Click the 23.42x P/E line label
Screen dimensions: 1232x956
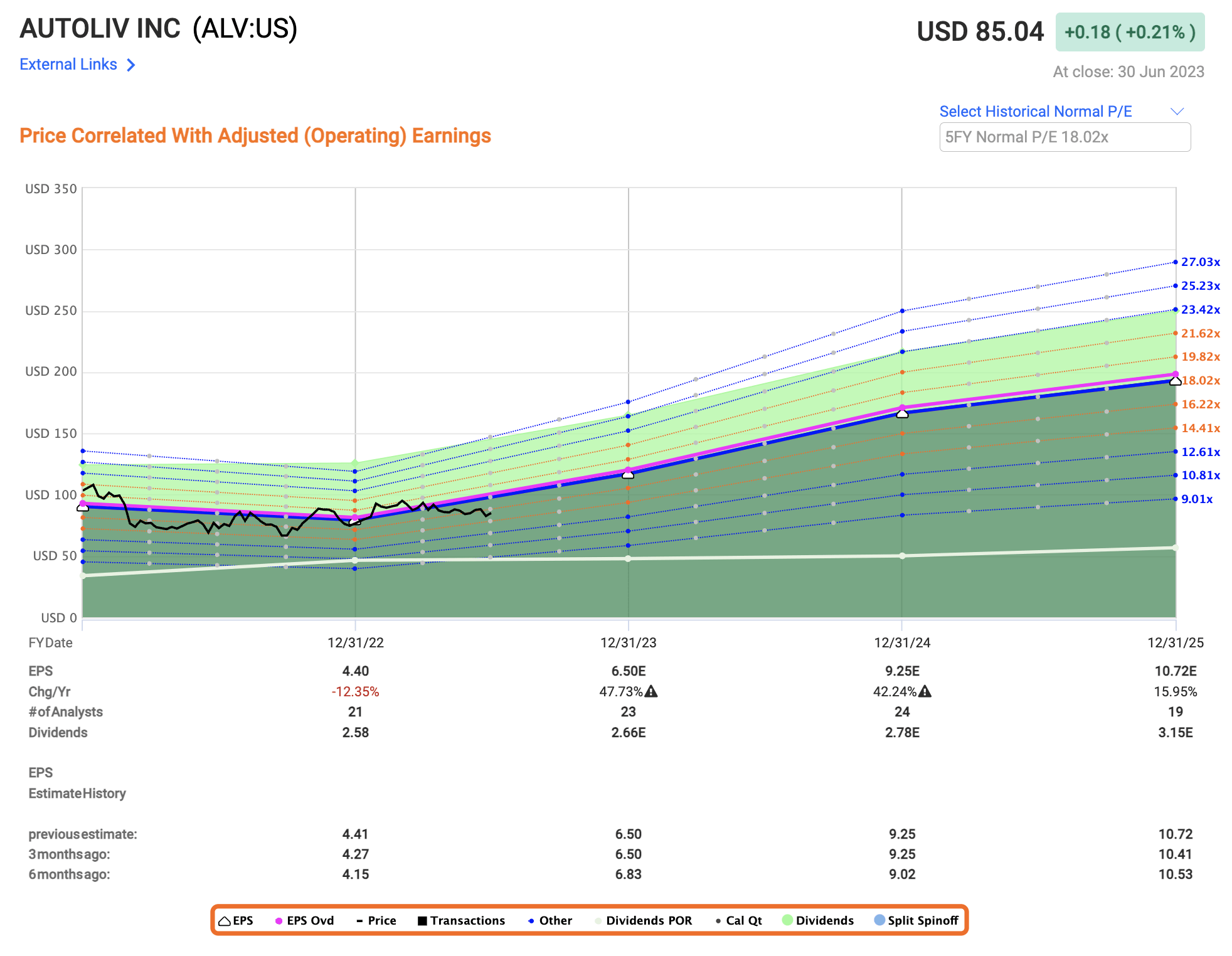[1200, 310]
